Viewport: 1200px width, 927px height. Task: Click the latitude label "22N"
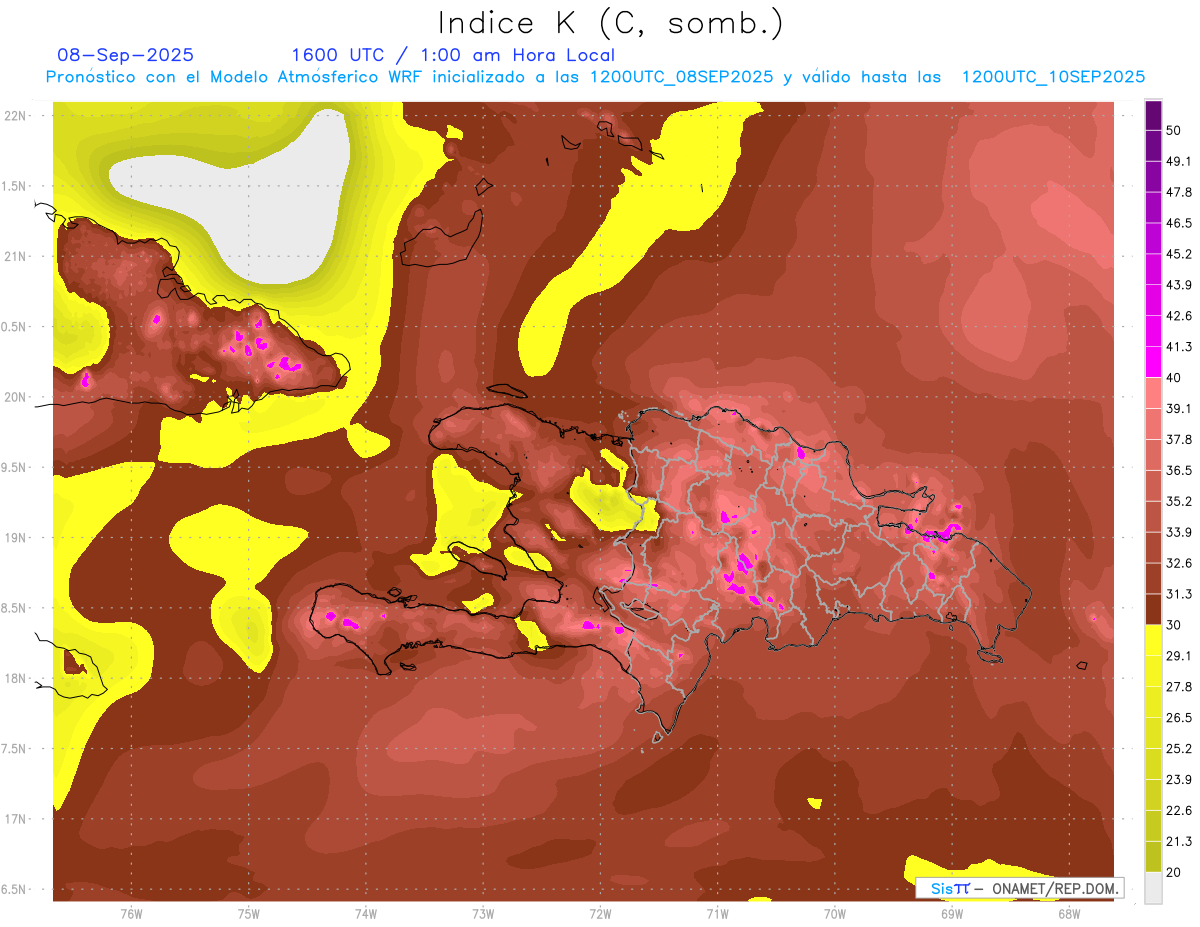click(16, 115)
